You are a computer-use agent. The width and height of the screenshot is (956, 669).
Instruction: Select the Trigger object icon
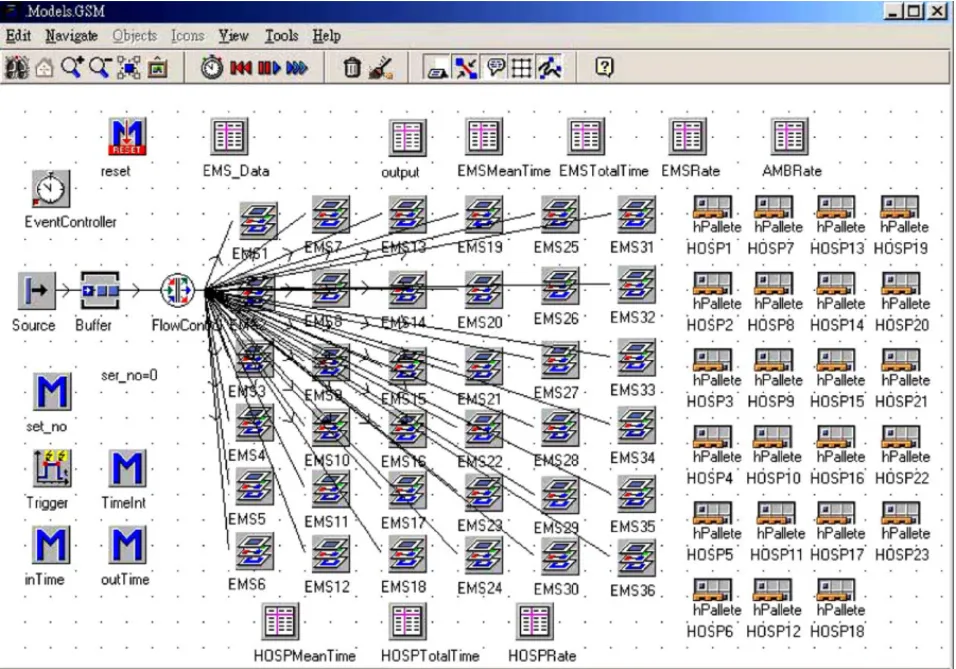pos(51,468)
